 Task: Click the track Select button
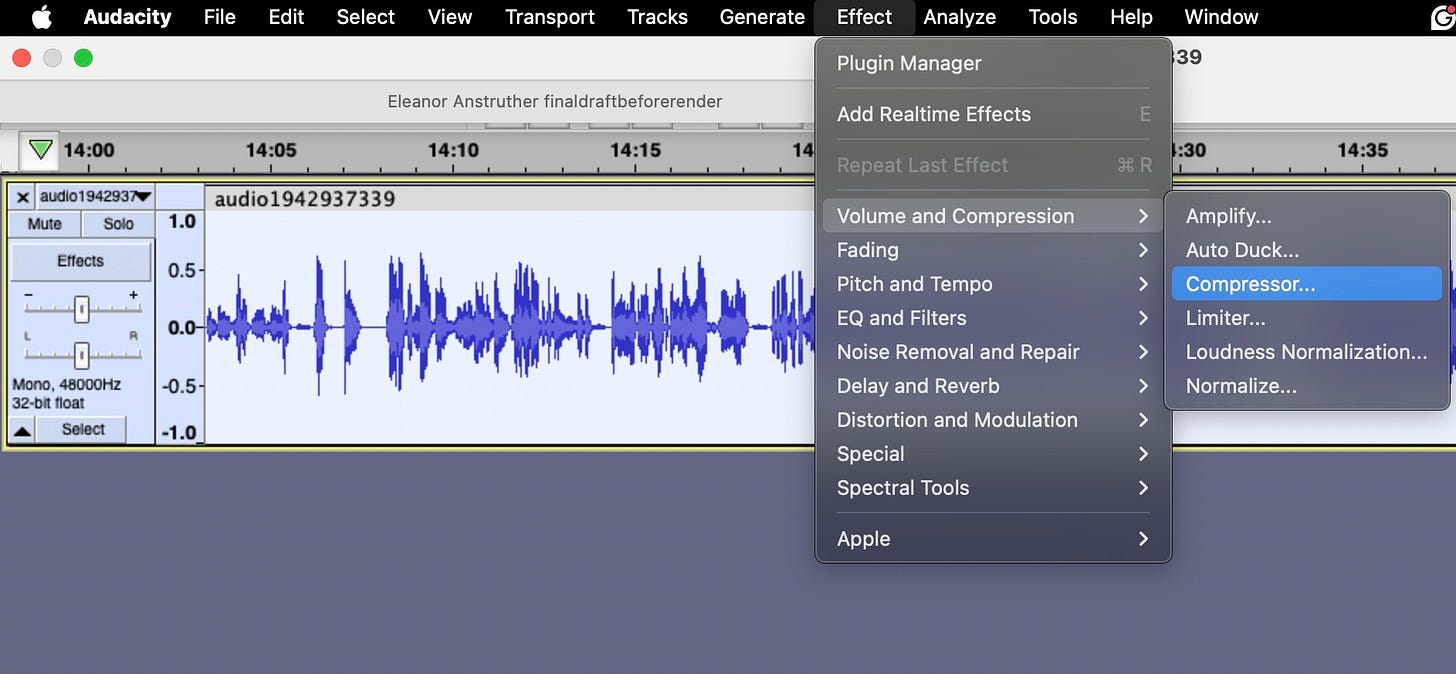(x=83, y=430)
